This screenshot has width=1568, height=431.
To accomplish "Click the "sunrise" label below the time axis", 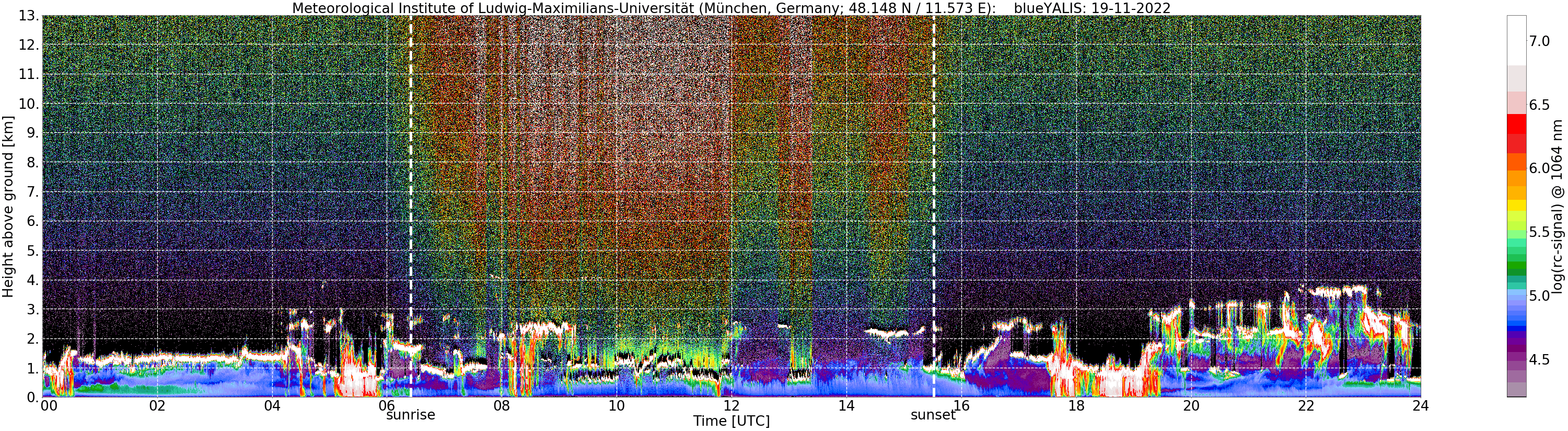I will [411, 415].
